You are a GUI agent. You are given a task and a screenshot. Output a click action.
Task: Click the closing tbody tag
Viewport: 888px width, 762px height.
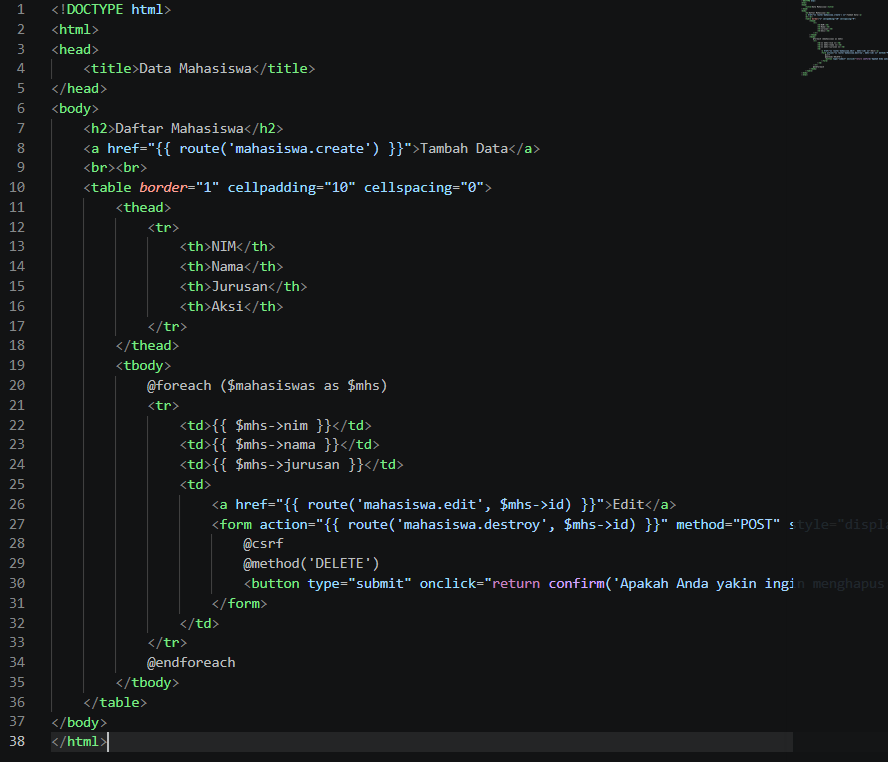click(x=147, y=682)
